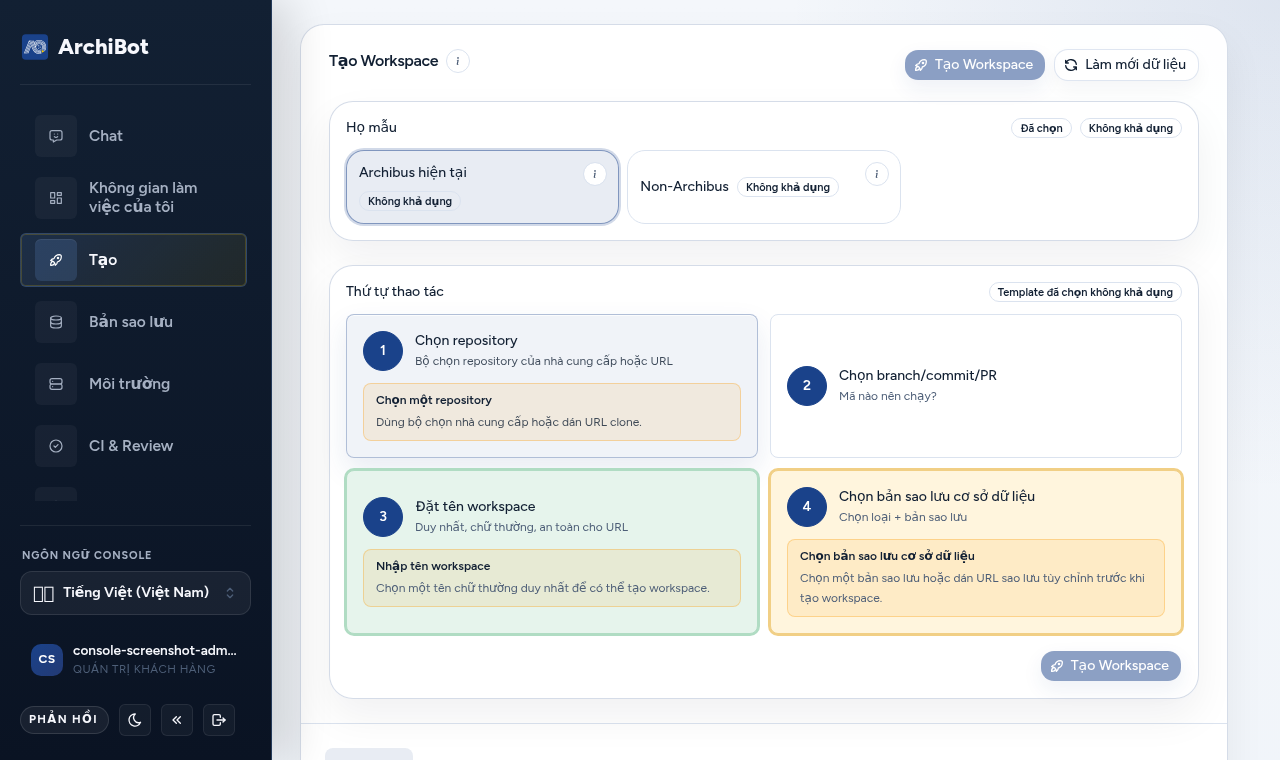The width and height of the screenshot is (1280, 760).
Task: Click step number 2 circle
Action: pyautogui.click(x=807, y=386)
